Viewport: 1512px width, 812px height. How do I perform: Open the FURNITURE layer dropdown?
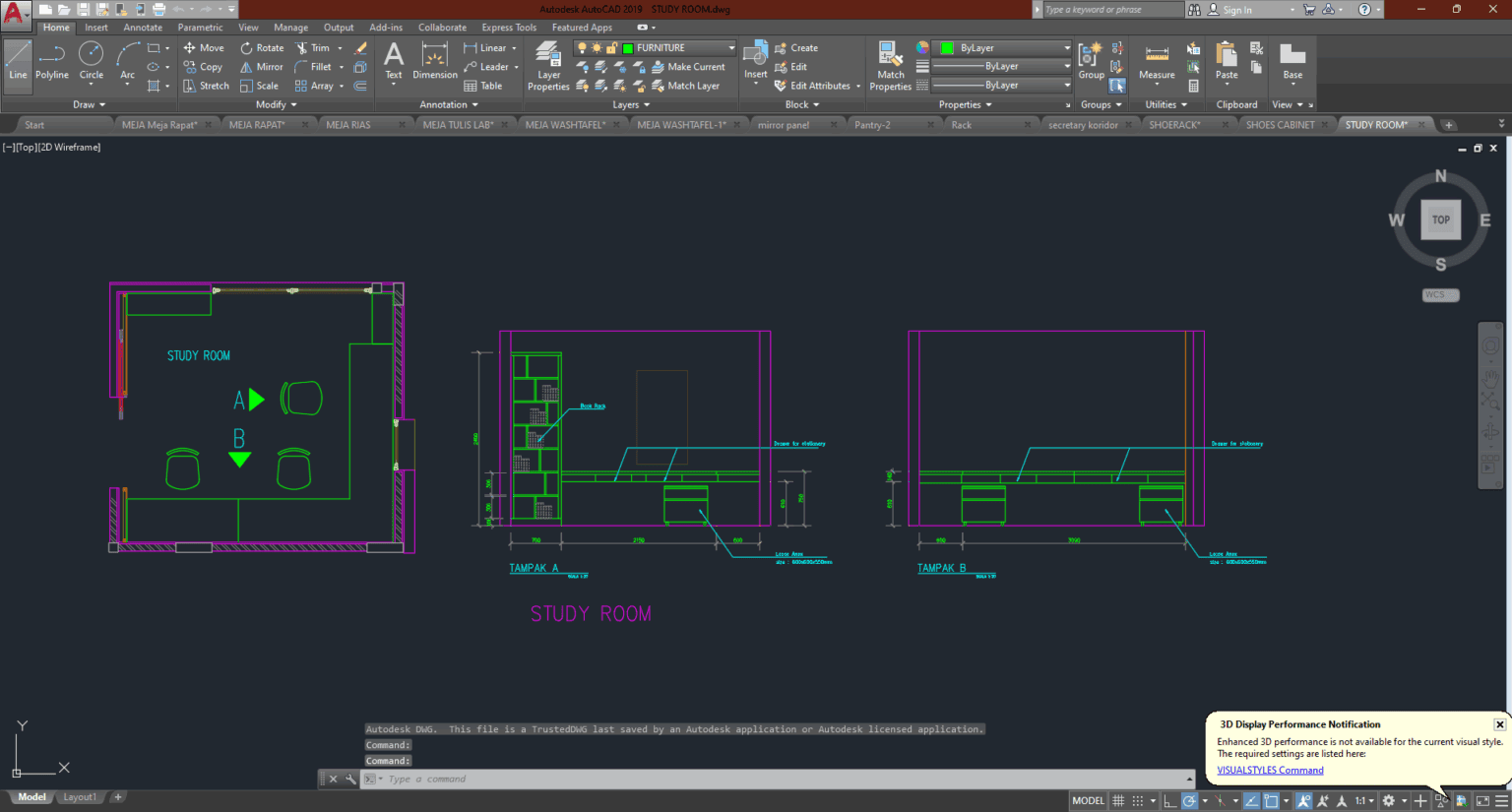732,47
